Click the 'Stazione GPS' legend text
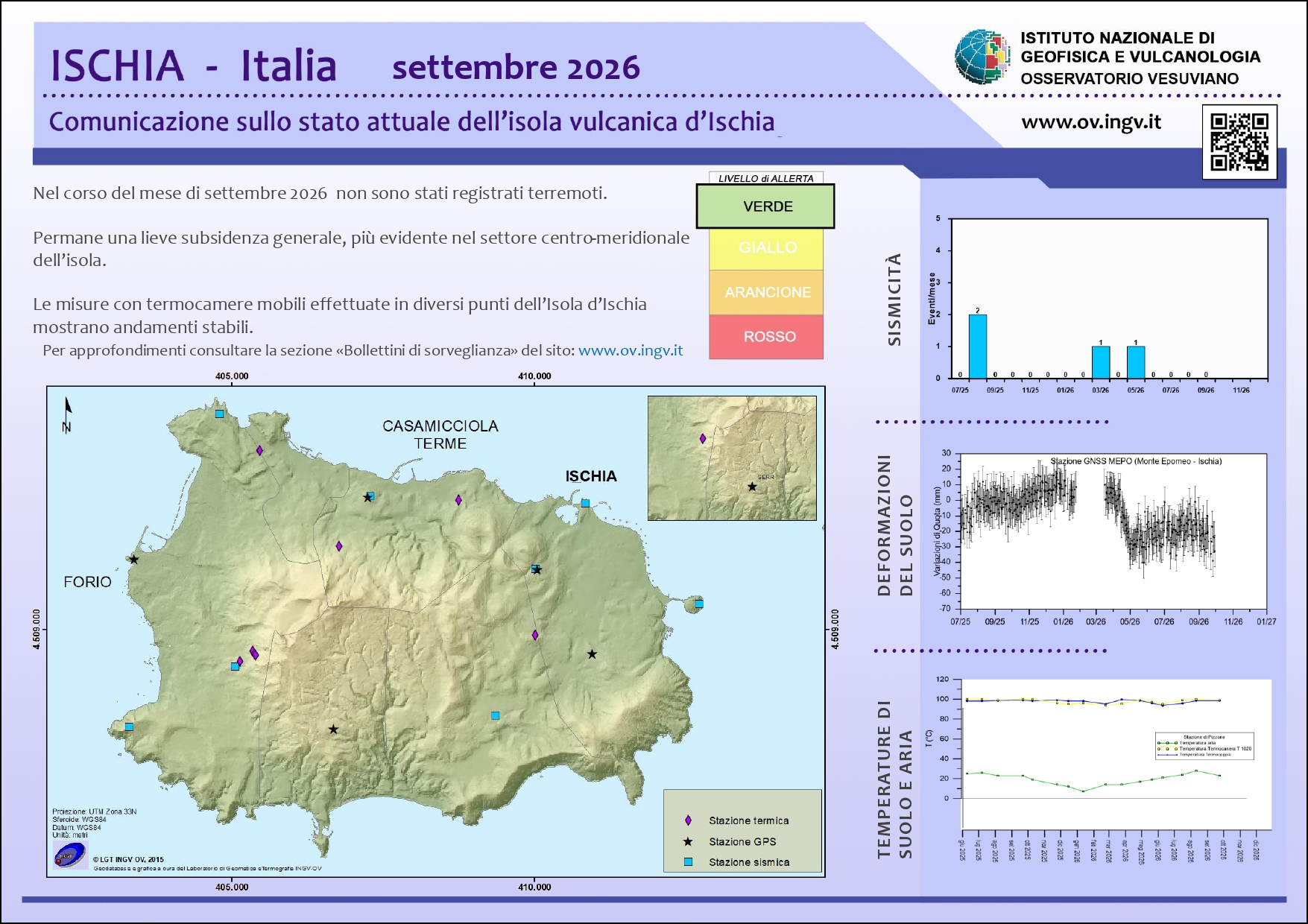 [x=742, y=841]
